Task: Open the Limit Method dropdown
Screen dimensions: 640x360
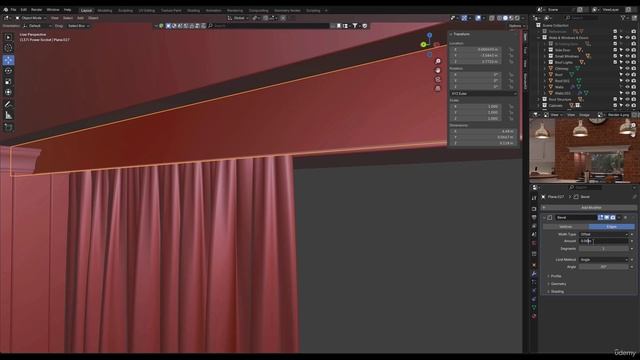Action: (604, 260)
